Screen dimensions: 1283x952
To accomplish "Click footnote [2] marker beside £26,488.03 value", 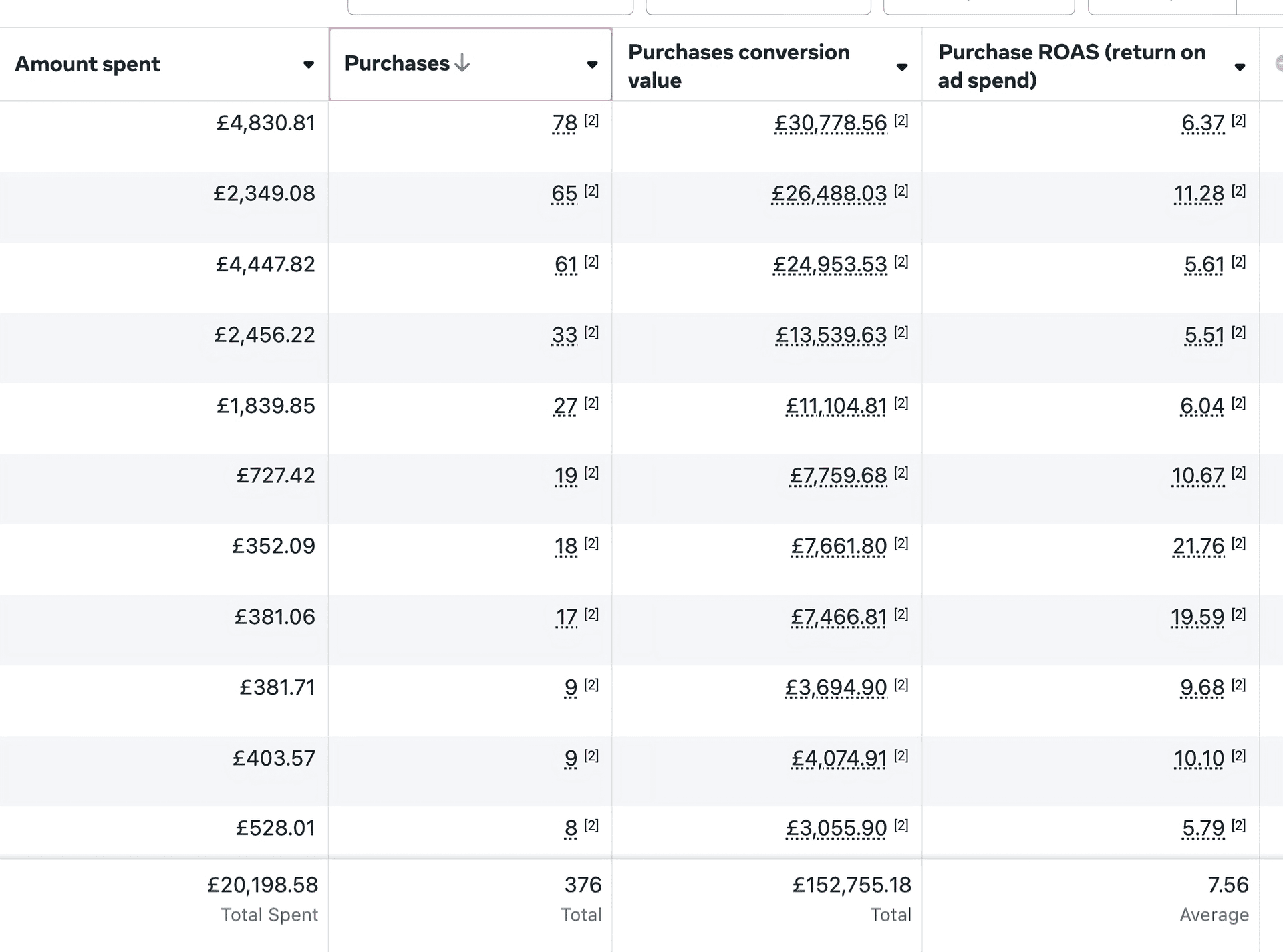I will point(901,191).
